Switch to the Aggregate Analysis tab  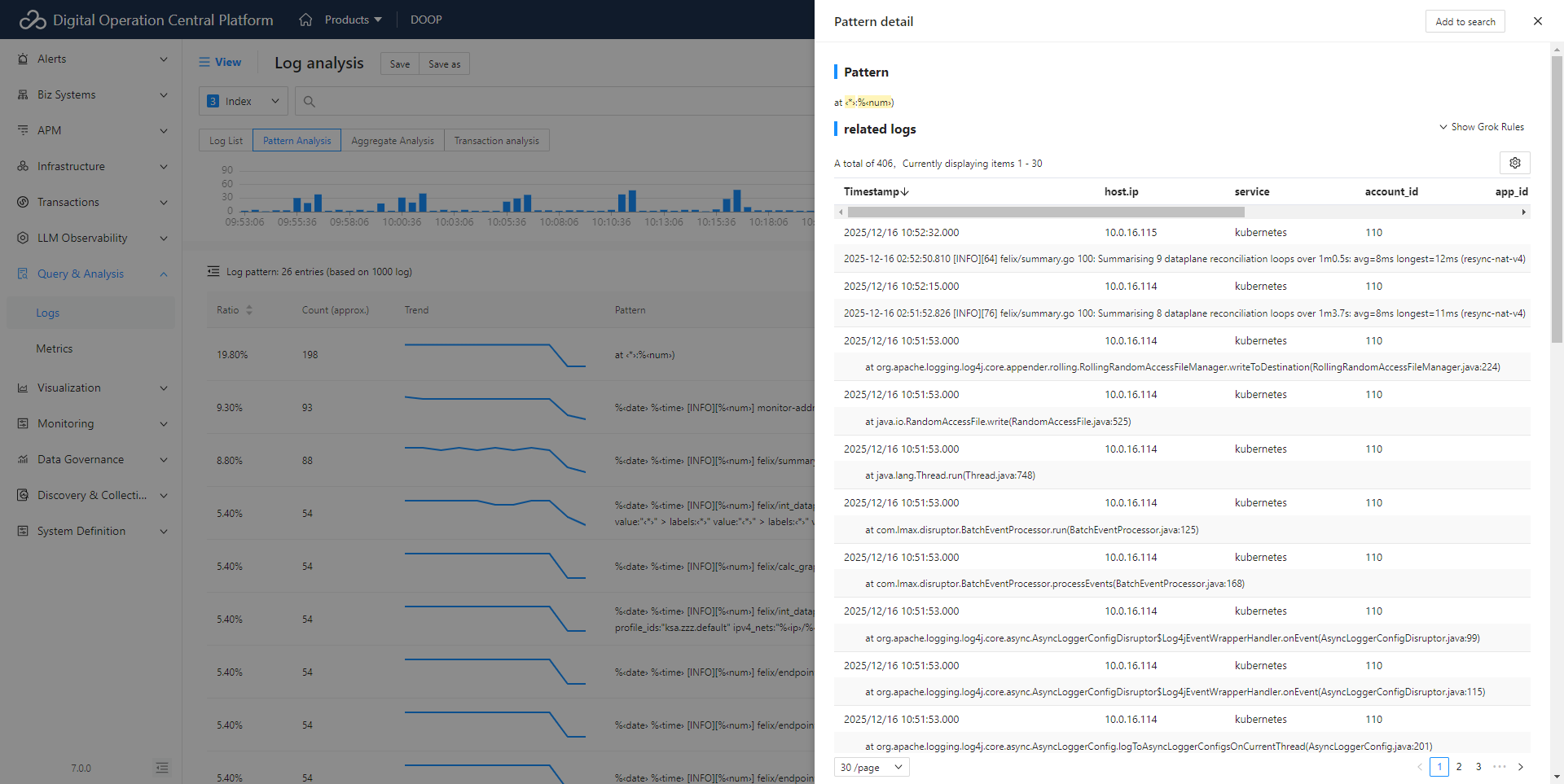pos(392,139)
